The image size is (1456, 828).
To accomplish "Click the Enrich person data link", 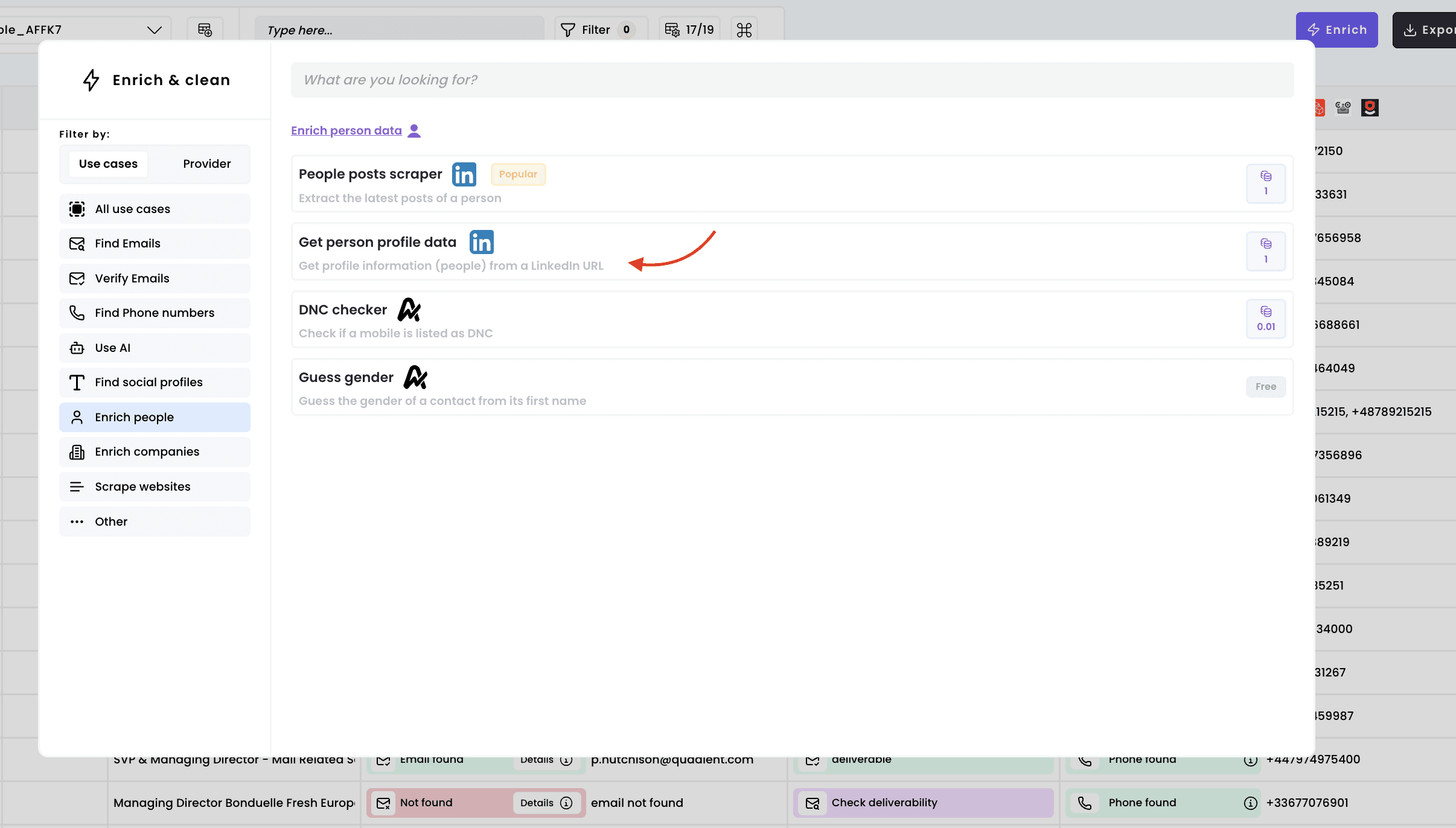I will (x=346, y=131).
